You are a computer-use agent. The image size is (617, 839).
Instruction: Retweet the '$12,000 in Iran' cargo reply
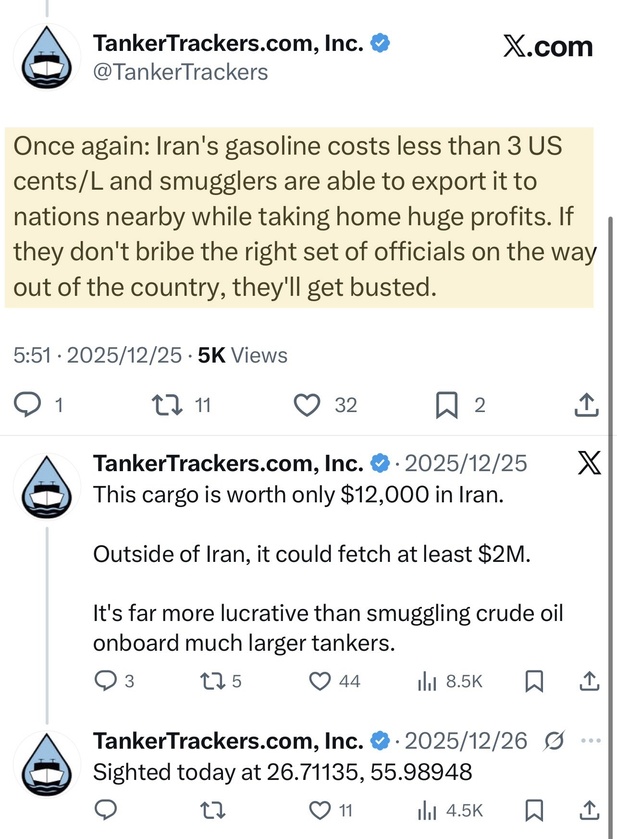[211, 681]
